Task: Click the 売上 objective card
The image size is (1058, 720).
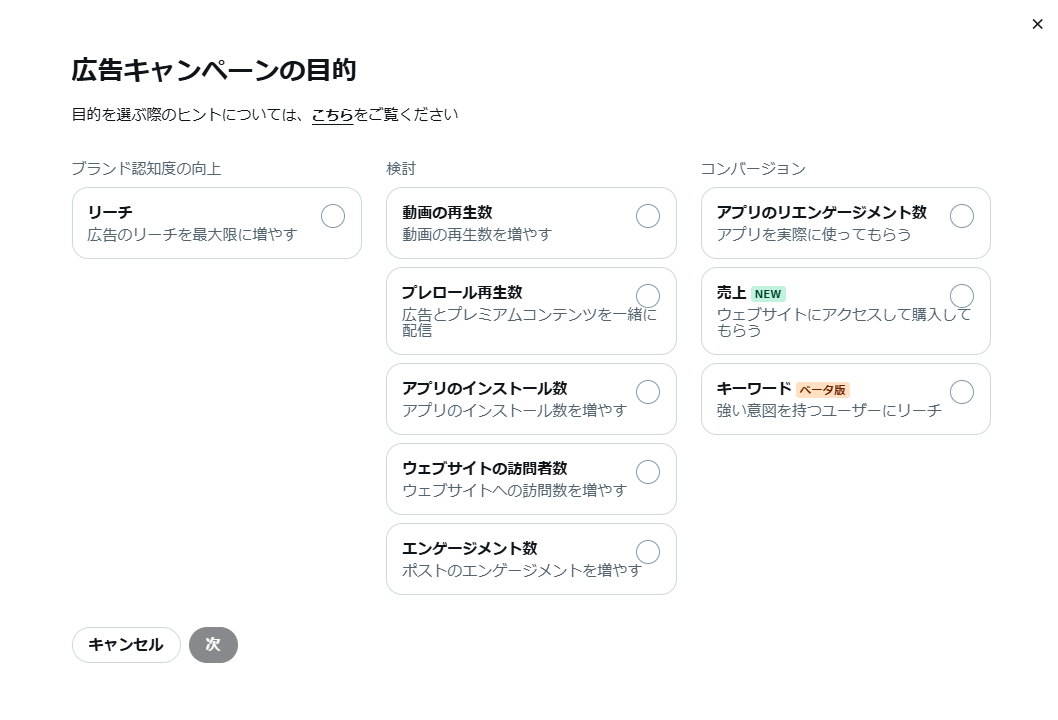Action: (845, 310)
